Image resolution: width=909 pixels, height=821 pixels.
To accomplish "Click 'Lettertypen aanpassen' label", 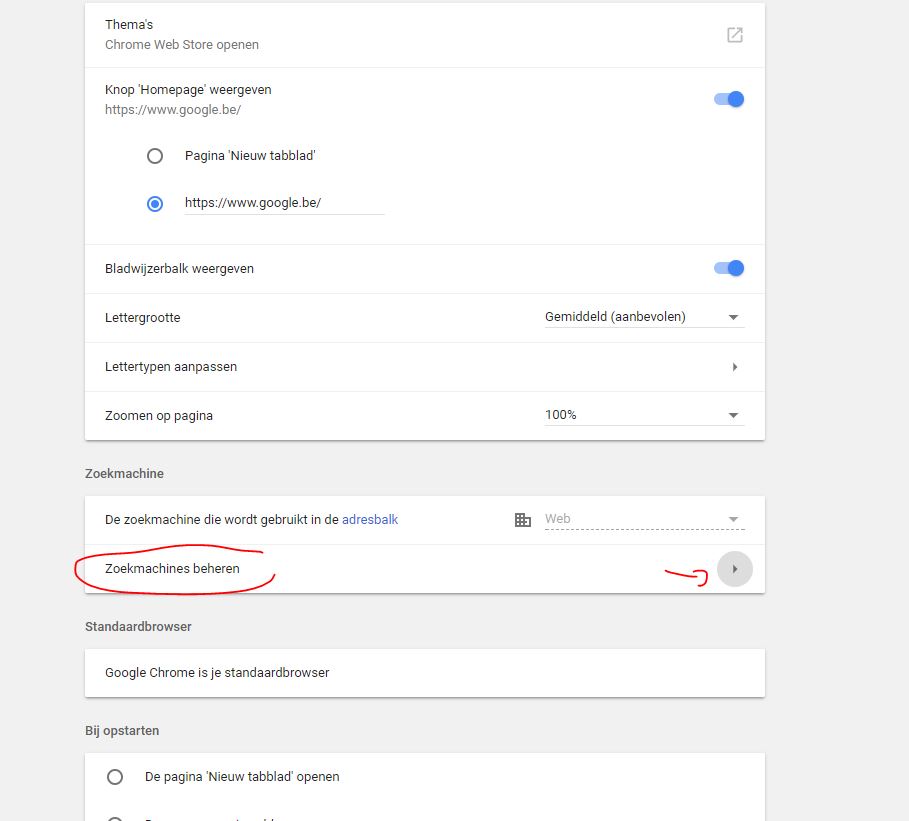I will [171, 366].
